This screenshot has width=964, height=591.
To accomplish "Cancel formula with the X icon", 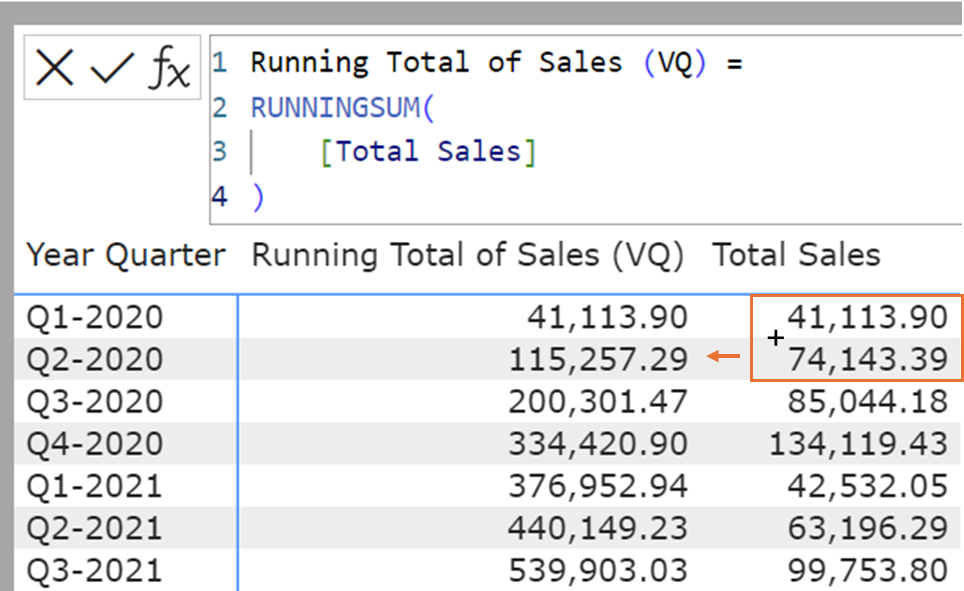I will pos(54,69).
